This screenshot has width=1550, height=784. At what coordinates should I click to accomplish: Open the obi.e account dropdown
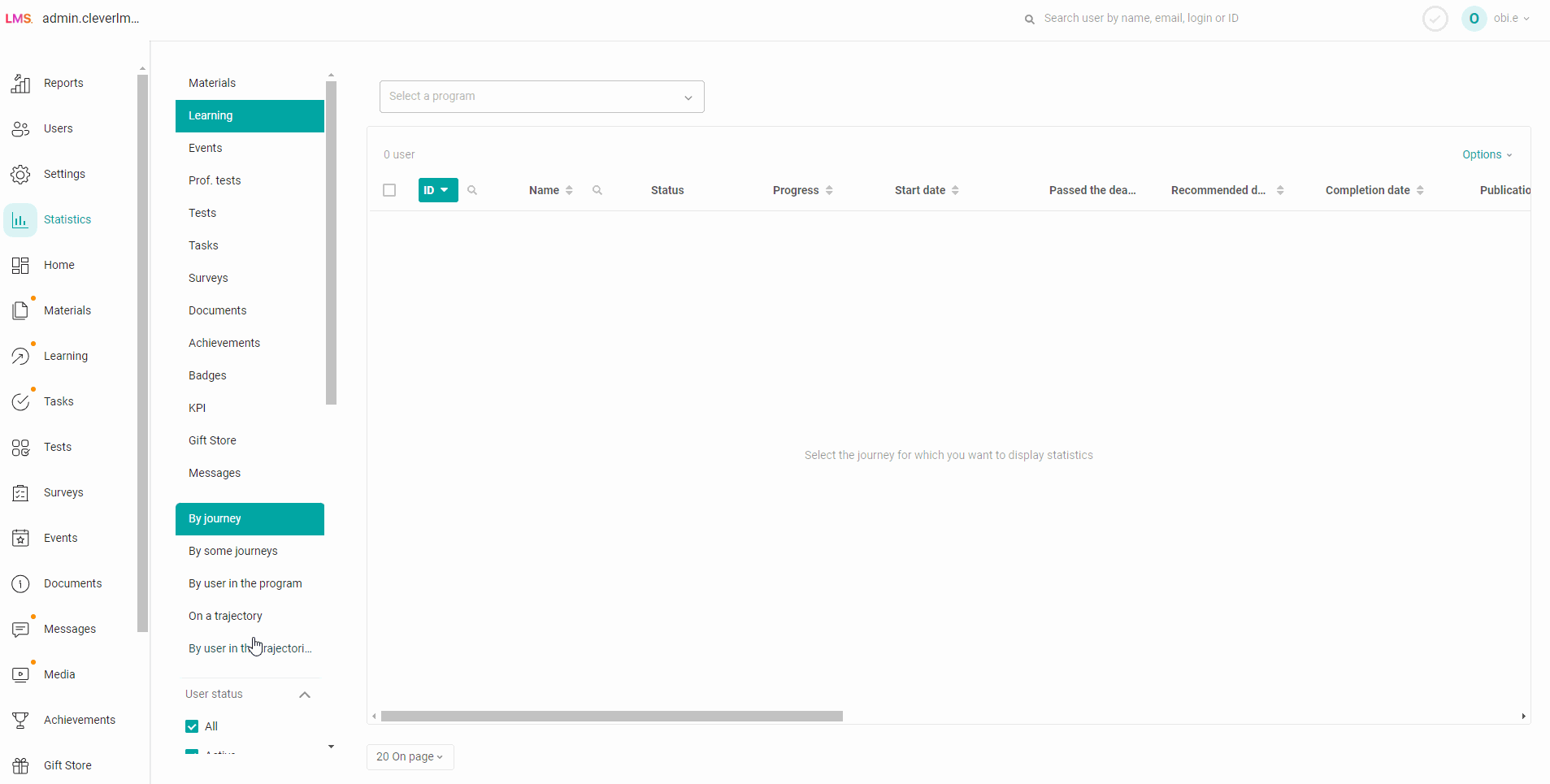[1511, 18]
